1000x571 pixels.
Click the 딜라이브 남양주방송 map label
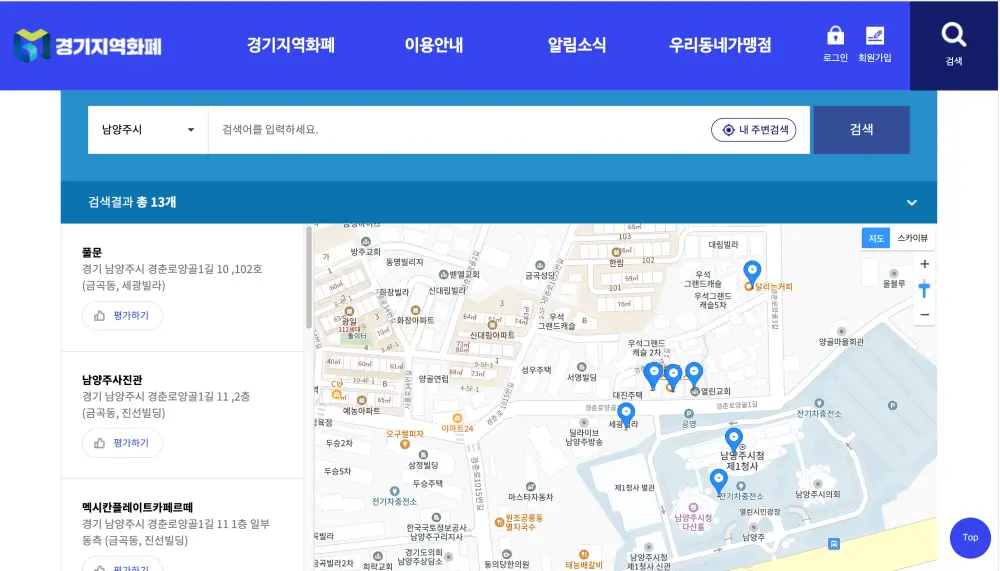coord(584,436)
